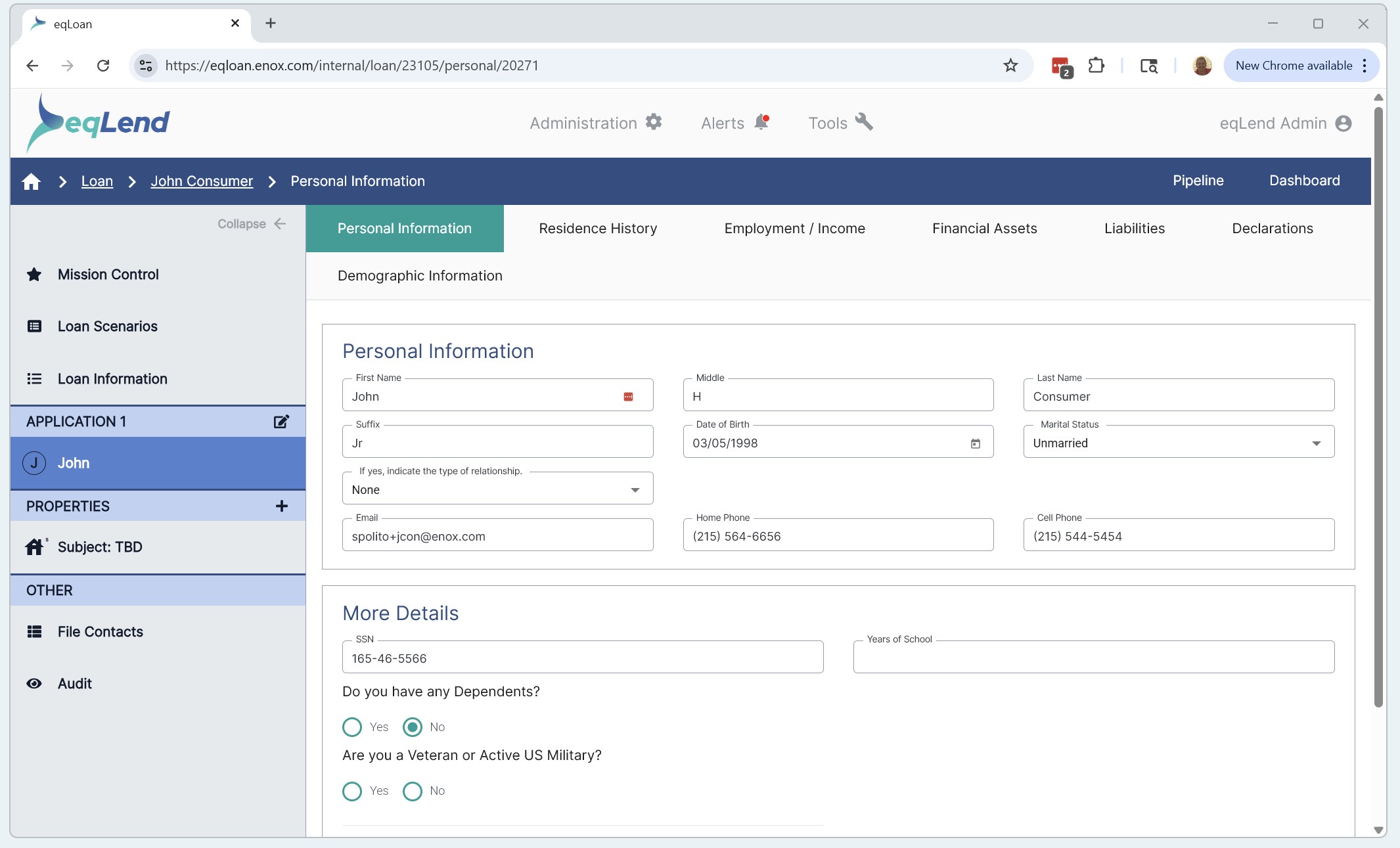Click the Subject TBD house icon

(x=35, y=547)
